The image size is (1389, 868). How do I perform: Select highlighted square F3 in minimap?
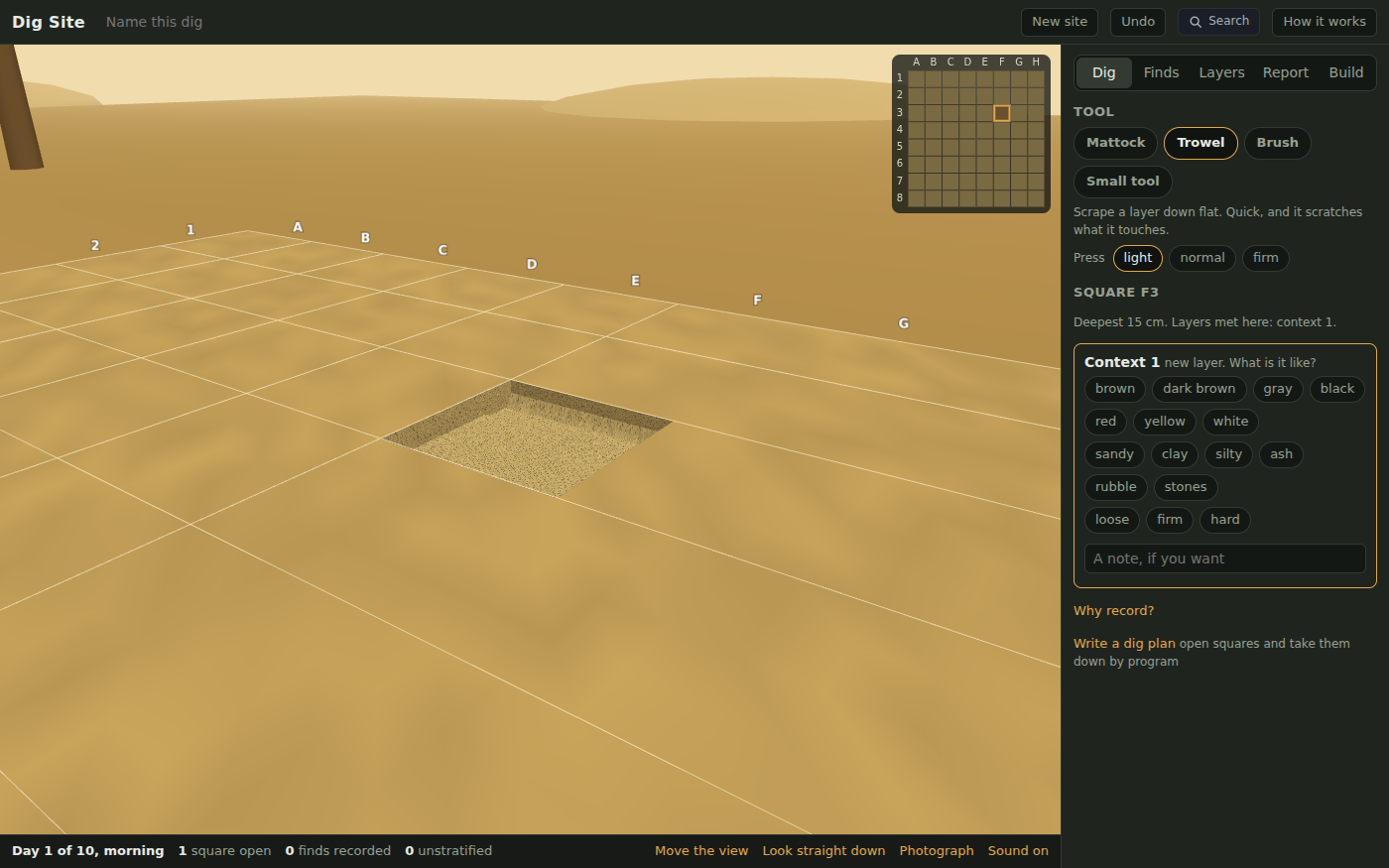[x=1002, y=113]
